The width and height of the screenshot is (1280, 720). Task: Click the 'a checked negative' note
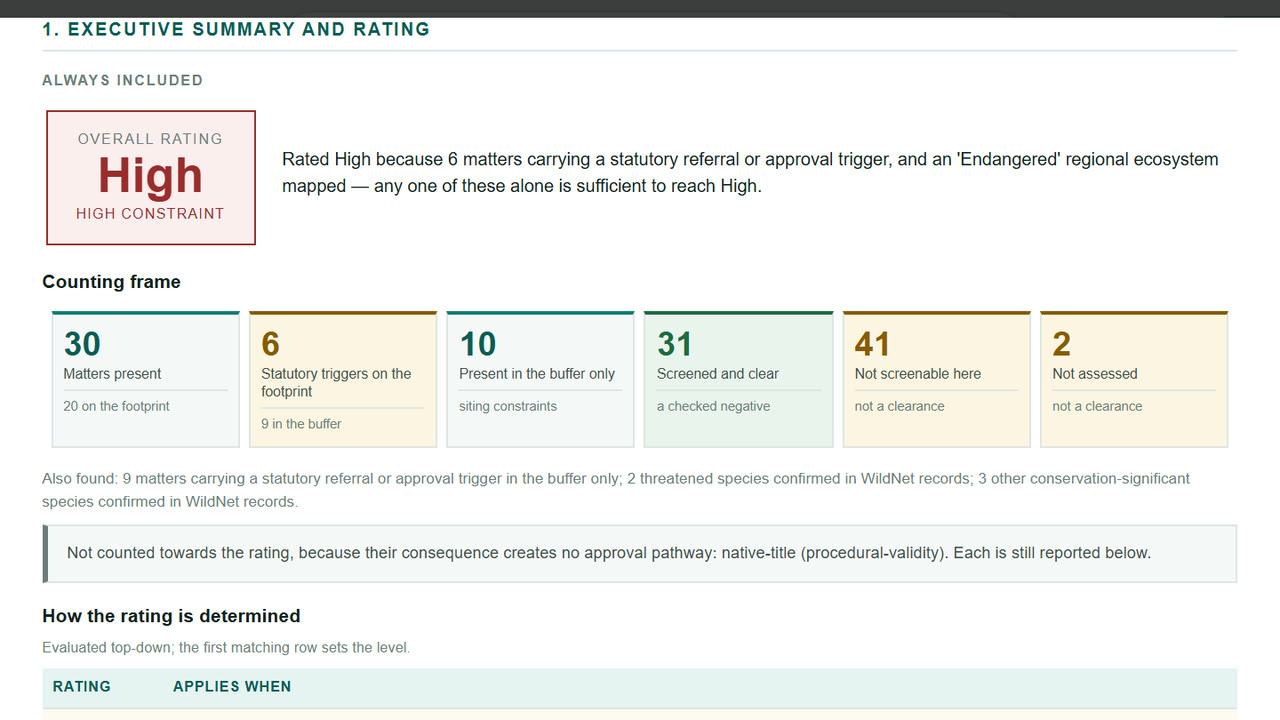pos(713,406)
